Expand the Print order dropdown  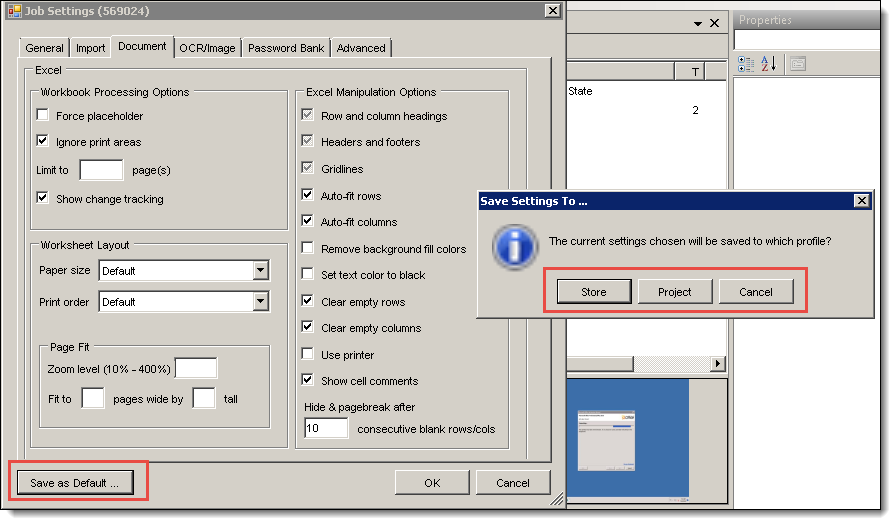(x=260, y=302)
